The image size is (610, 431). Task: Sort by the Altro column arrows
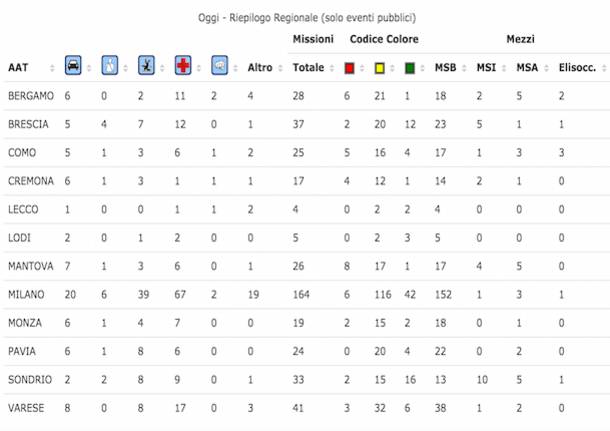pos(280,68)
